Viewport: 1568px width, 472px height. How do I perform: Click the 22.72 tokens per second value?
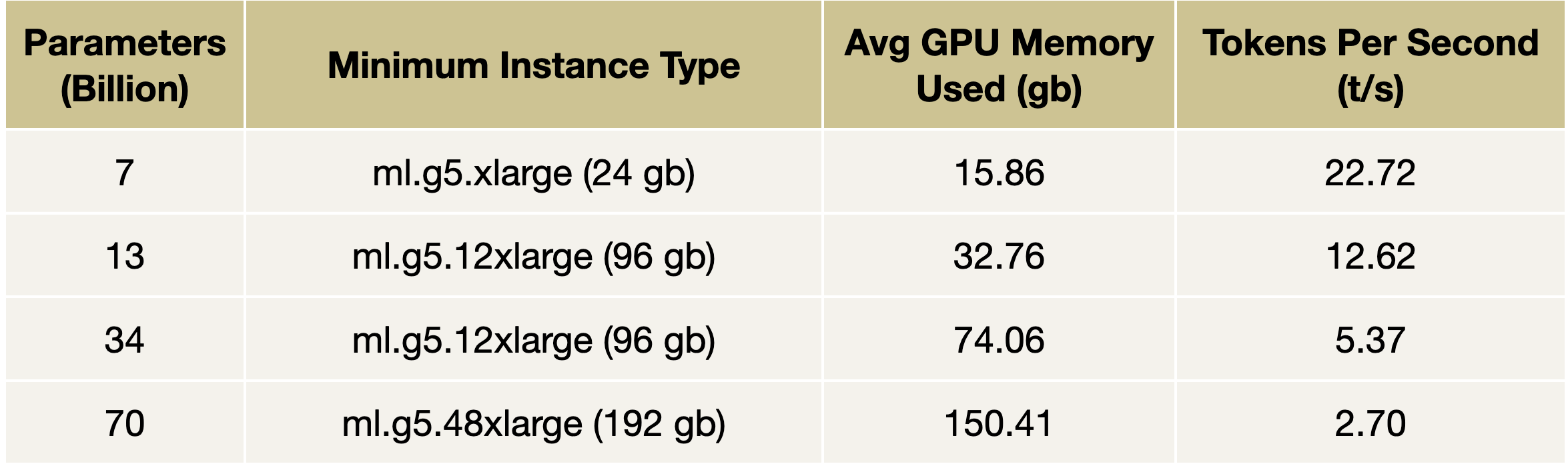[1370, 173]
